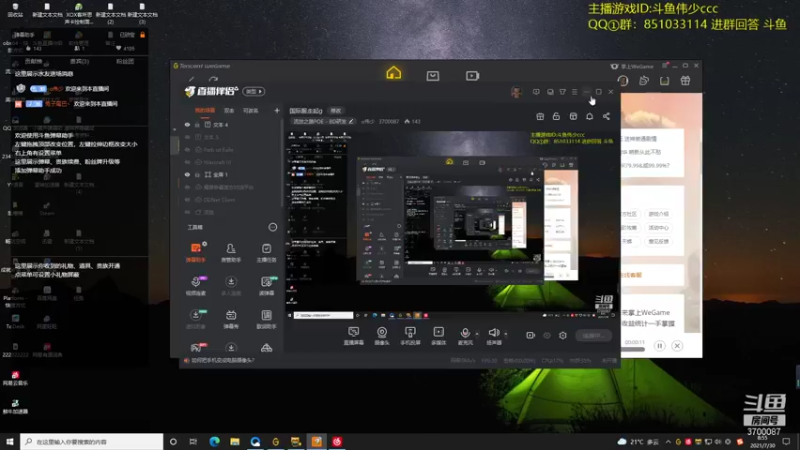Add a camera (摄像头) source
The width and height of the screenshot is (800, 450).
(x=382, y=336)
